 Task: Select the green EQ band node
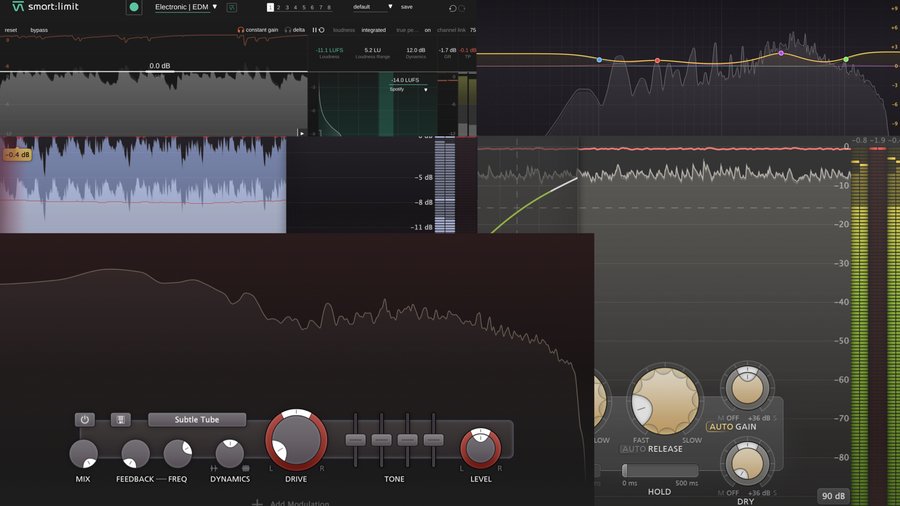[x=846, y=59]
